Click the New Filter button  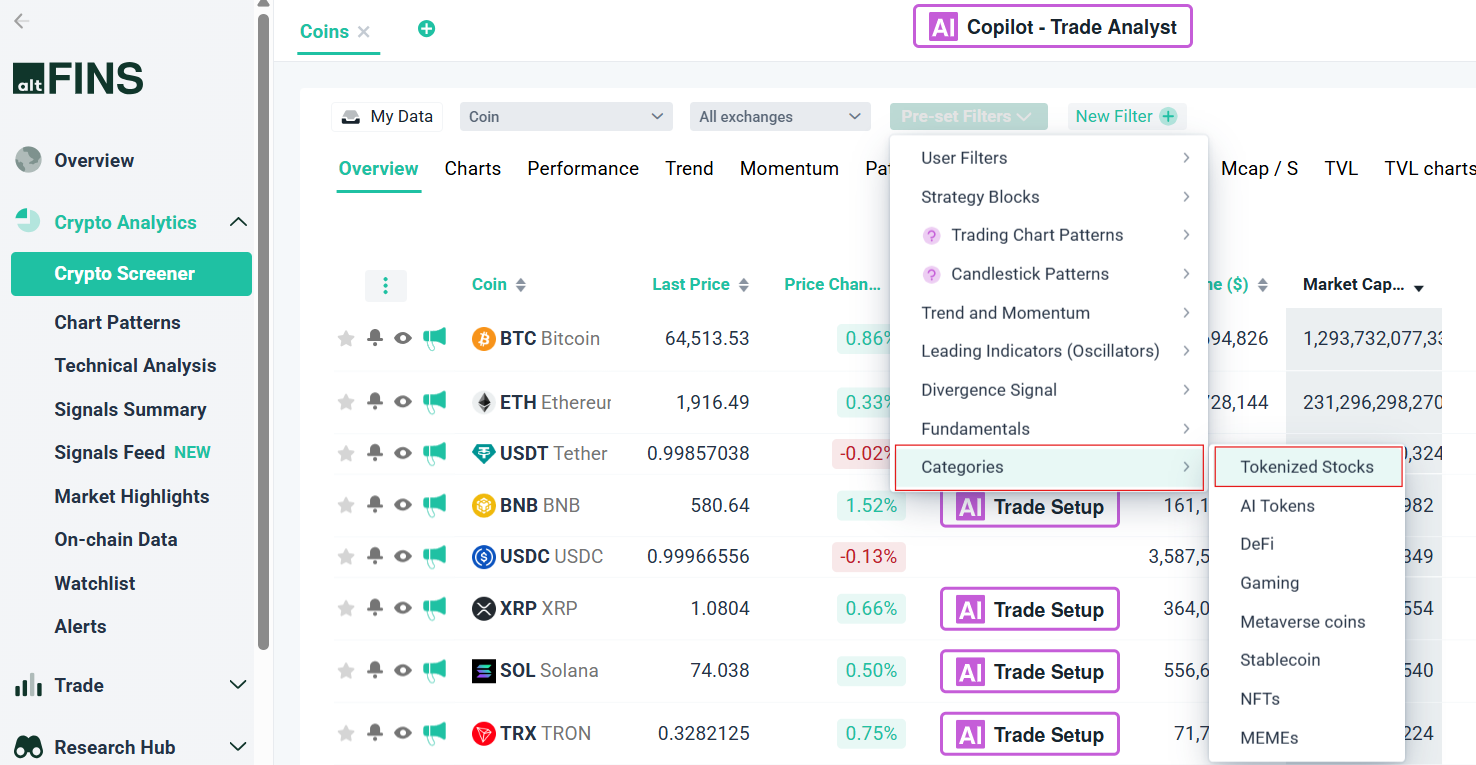1127,116
